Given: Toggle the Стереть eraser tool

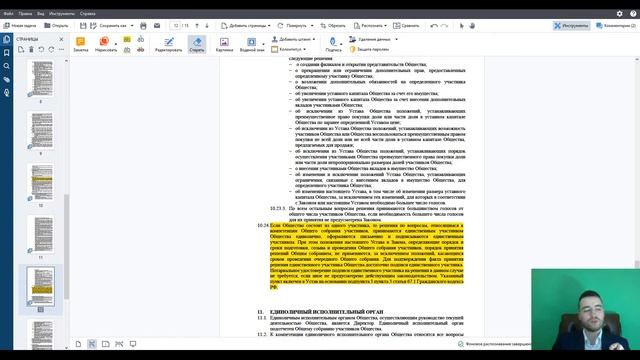Looking at the screenshot, I should click(197, 44).
